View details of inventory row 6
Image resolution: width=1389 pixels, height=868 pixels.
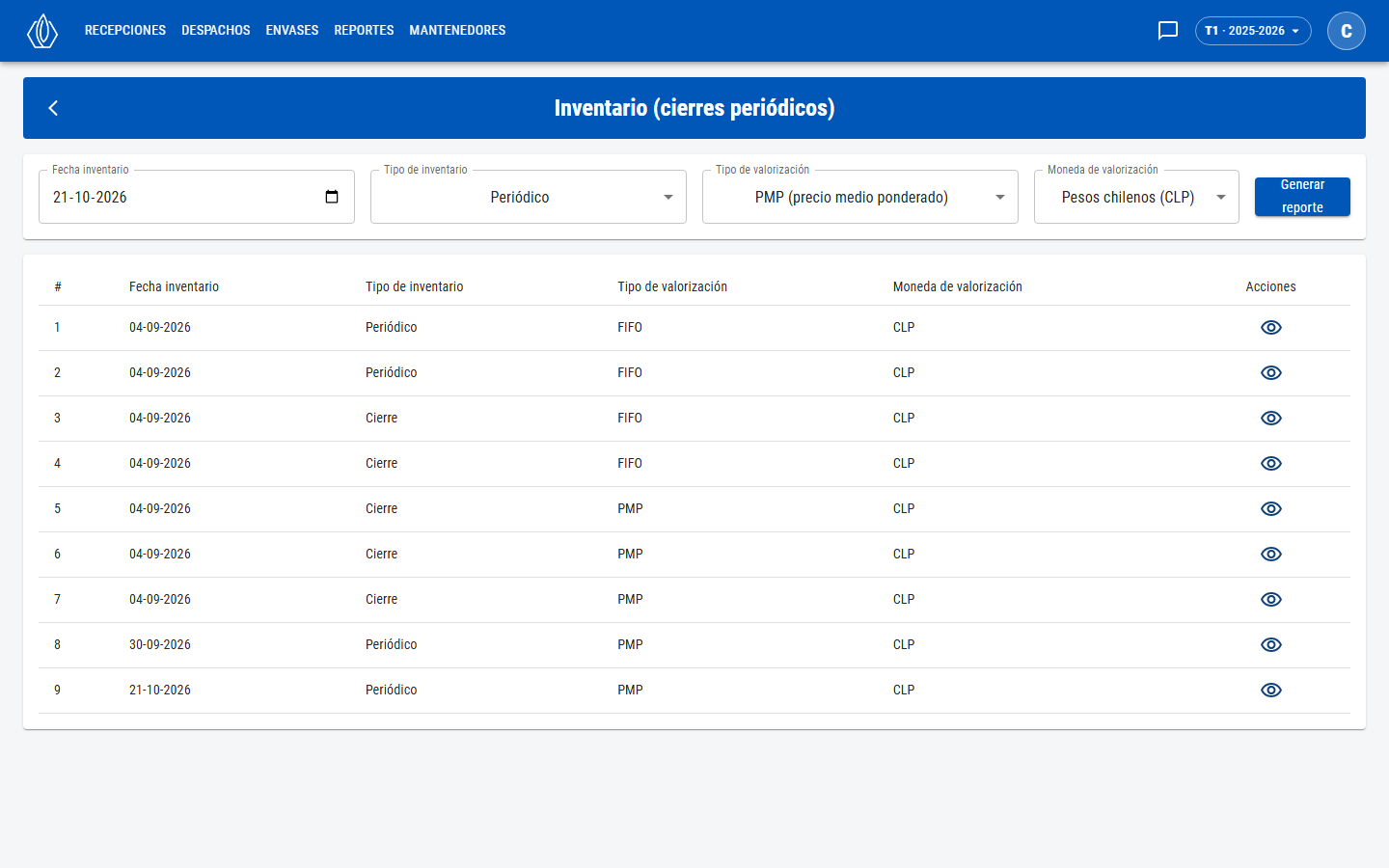coord(1271,555)
